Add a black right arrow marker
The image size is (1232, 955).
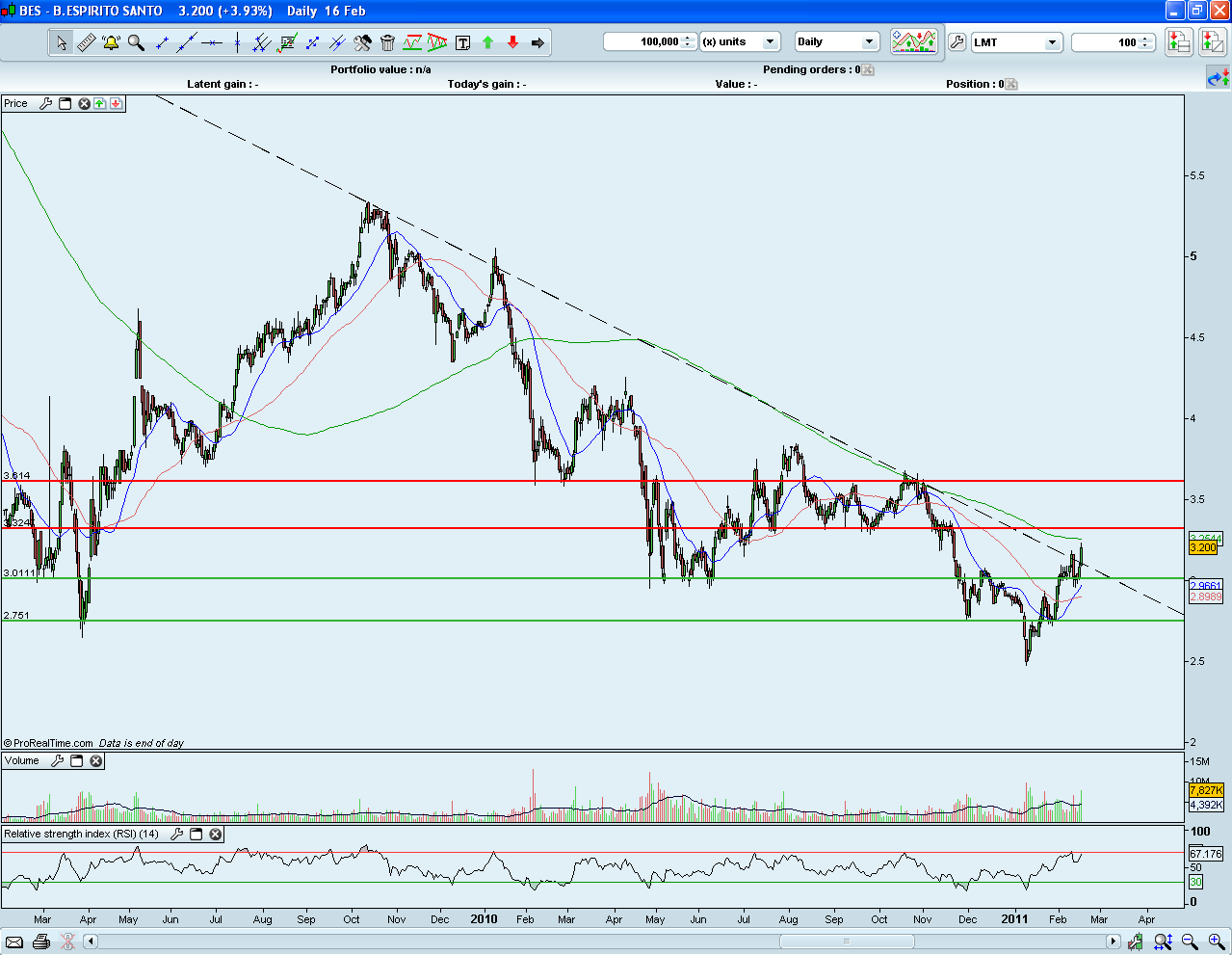[537, 42]
